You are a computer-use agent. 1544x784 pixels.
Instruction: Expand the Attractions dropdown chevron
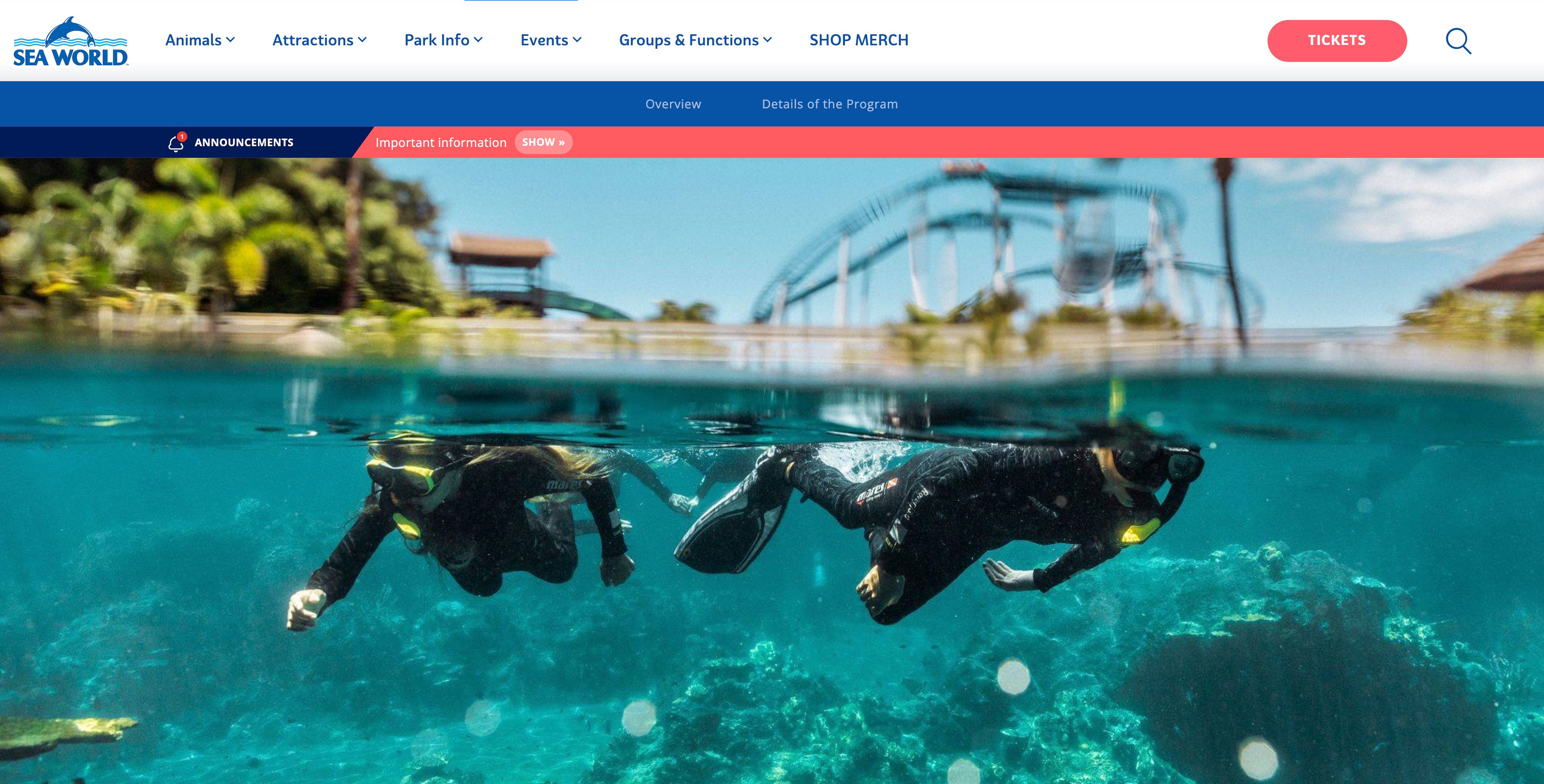click(x=362, y=39)
